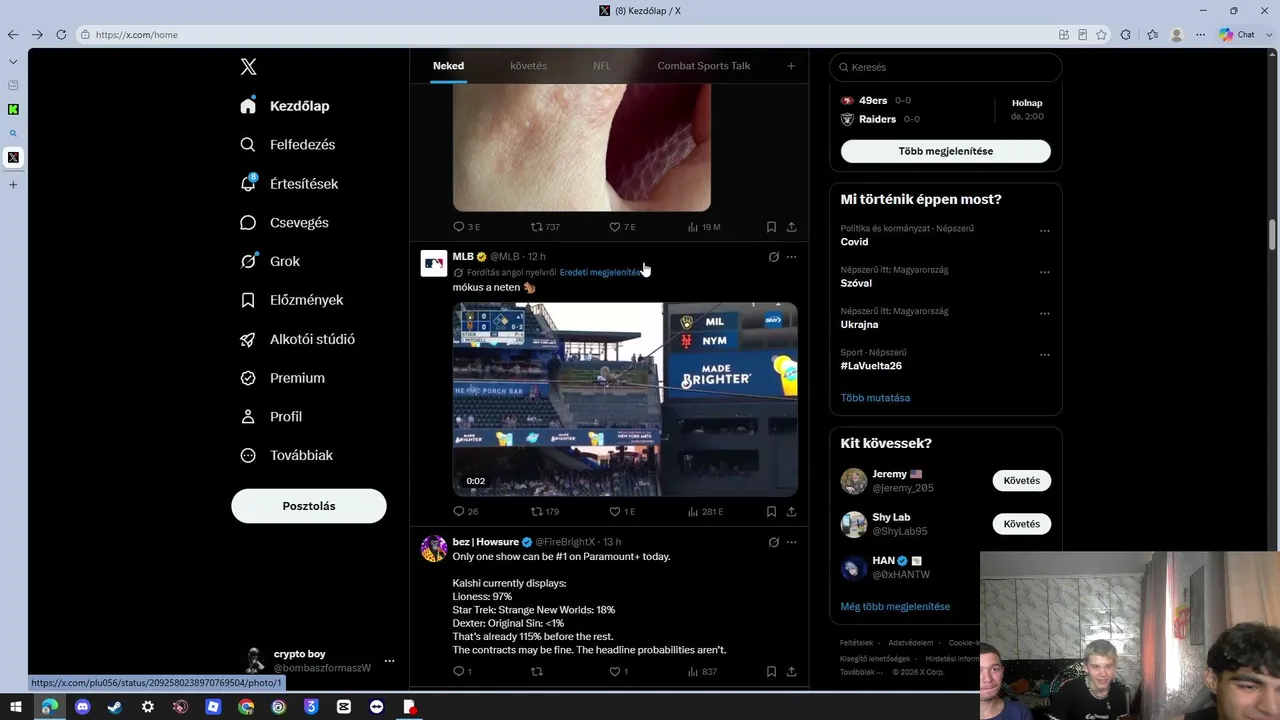Image resolution: width=1280 pixels, height=720 pixels.
Task: Open Chrome from taskbar
Action: pyautogui.click(x=246, y=707)
